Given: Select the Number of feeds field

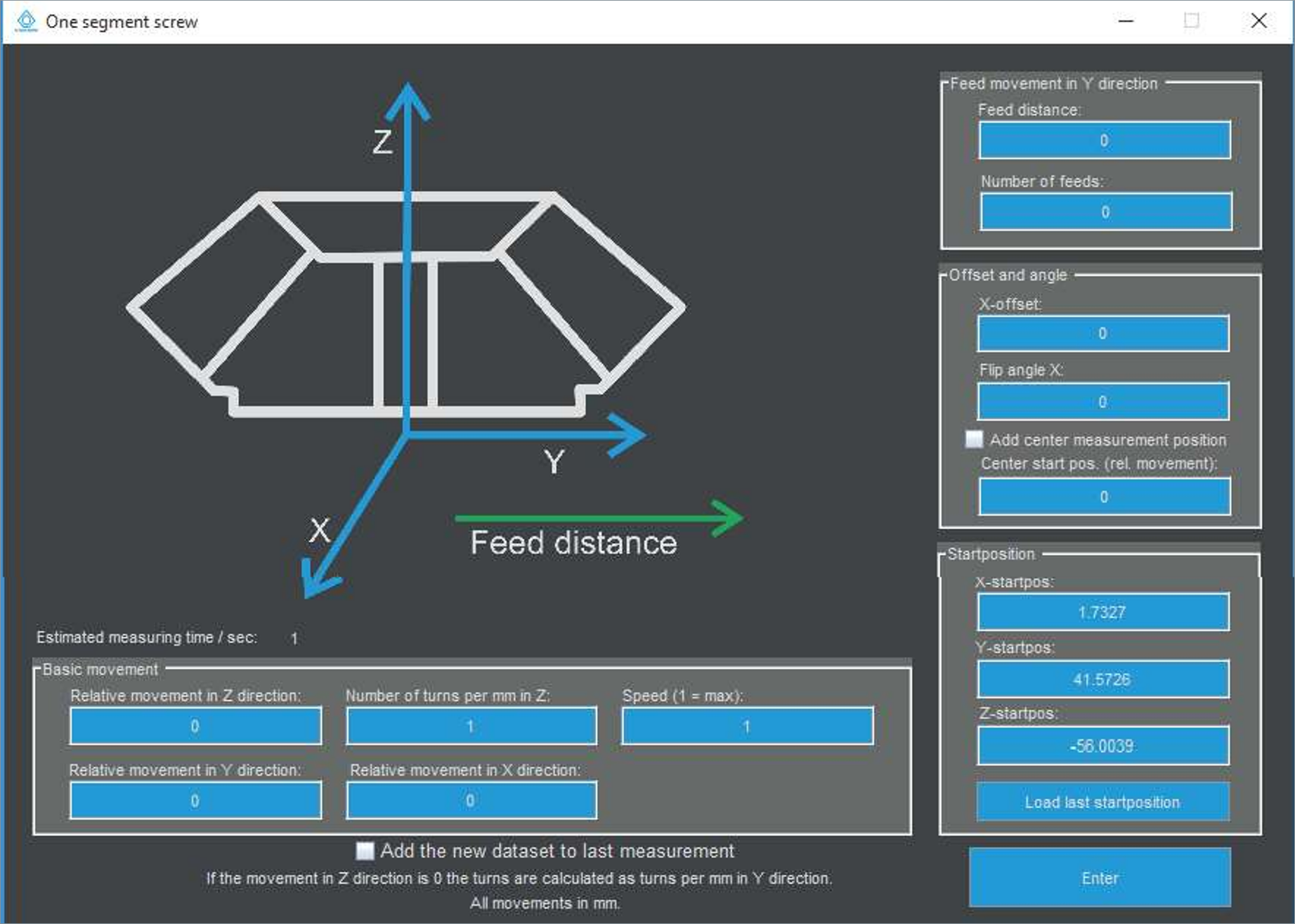Looking at the screenshot, I should click(1105, 212).
